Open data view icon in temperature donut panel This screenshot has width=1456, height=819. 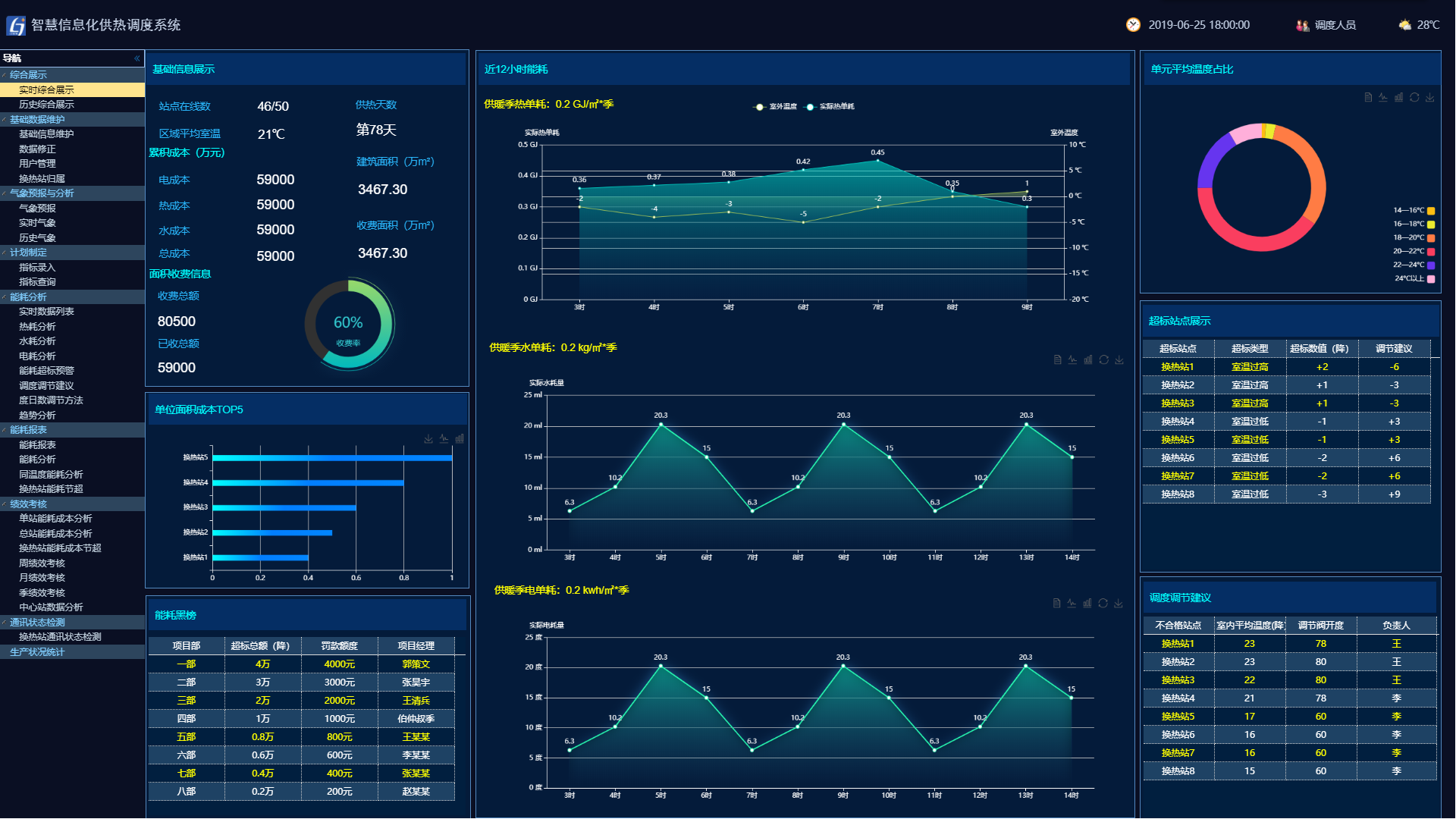pyautogui.click(x=1368, y=98)
